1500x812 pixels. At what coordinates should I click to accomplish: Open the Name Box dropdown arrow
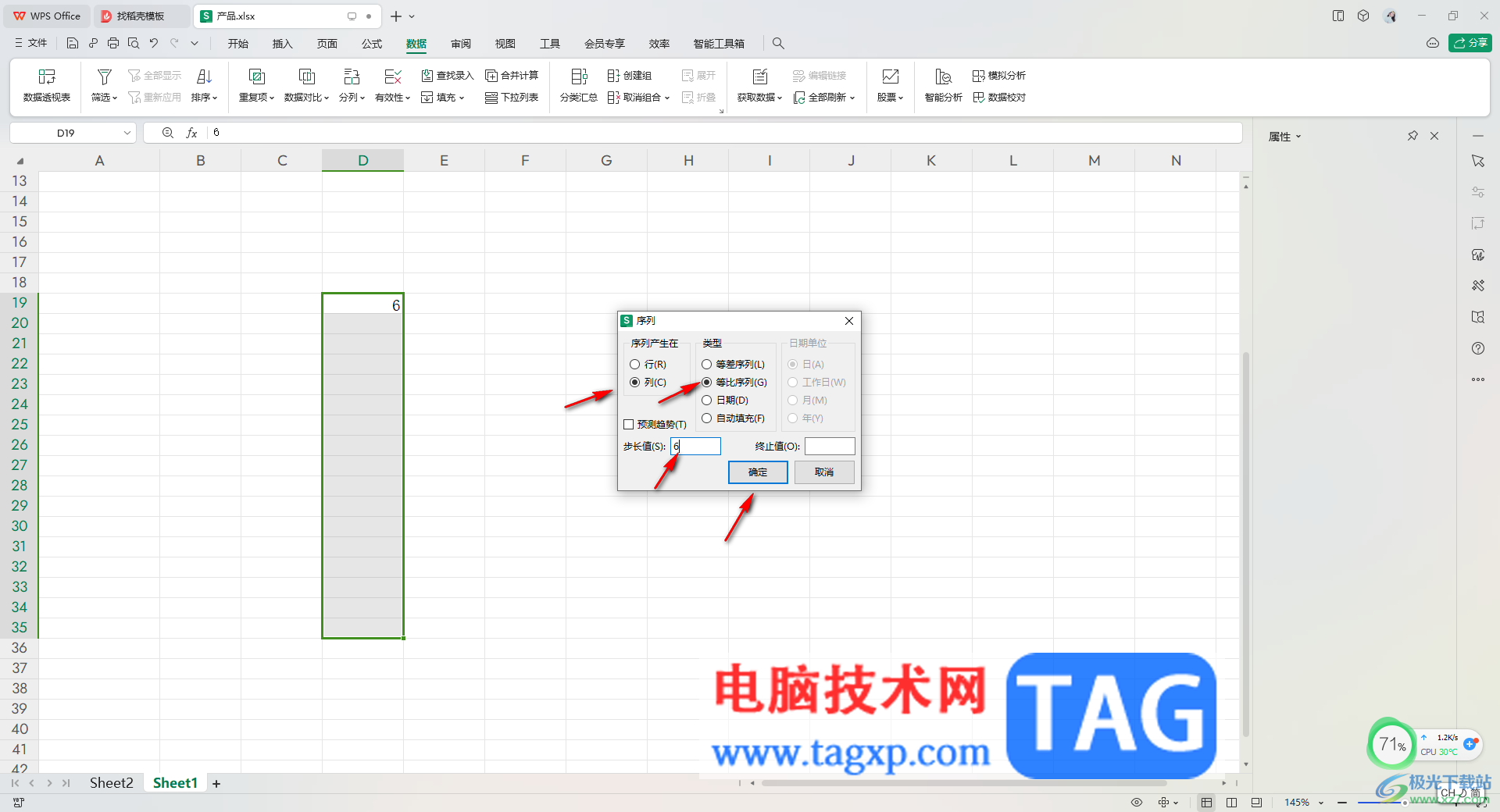127,133
